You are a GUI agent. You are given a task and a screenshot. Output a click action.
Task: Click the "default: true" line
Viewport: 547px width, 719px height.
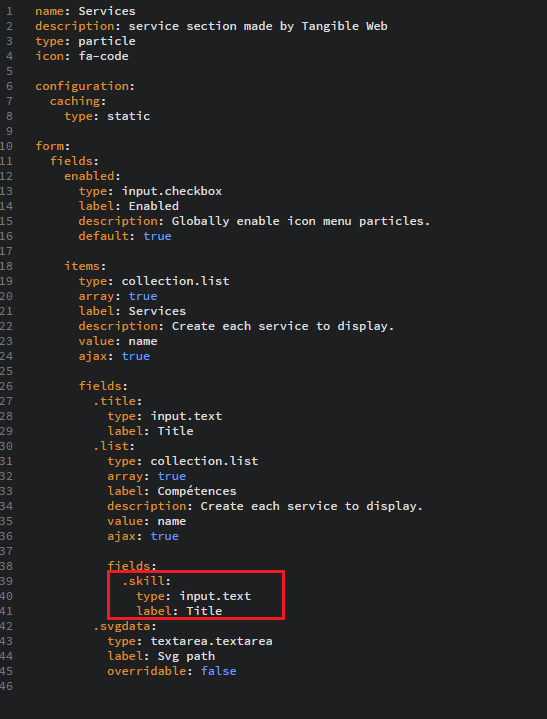point(125,236)
